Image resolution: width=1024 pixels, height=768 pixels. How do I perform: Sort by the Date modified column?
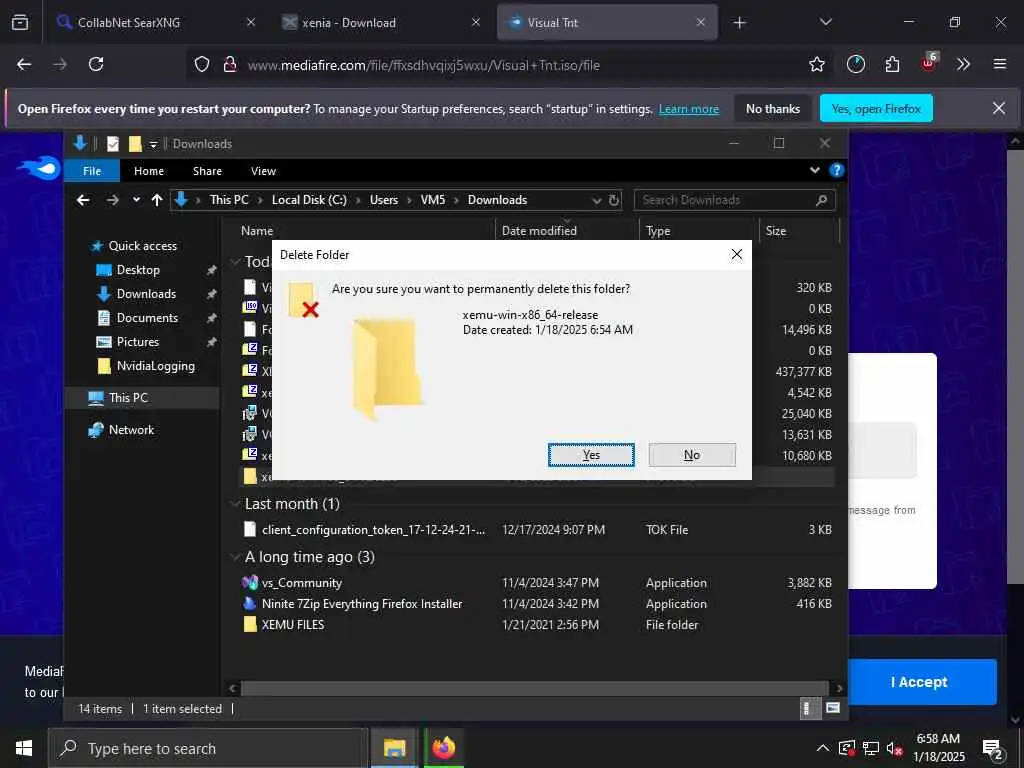click(x=539, y=231)
